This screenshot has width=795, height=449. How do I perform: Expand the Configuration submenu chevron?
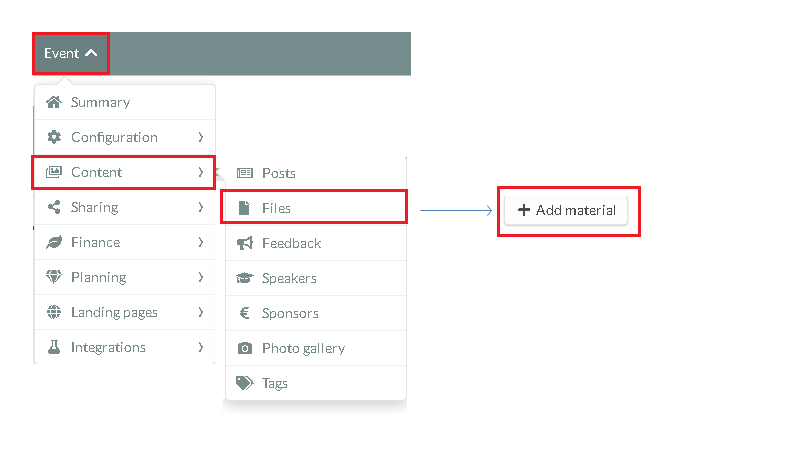tap(201, 137)
